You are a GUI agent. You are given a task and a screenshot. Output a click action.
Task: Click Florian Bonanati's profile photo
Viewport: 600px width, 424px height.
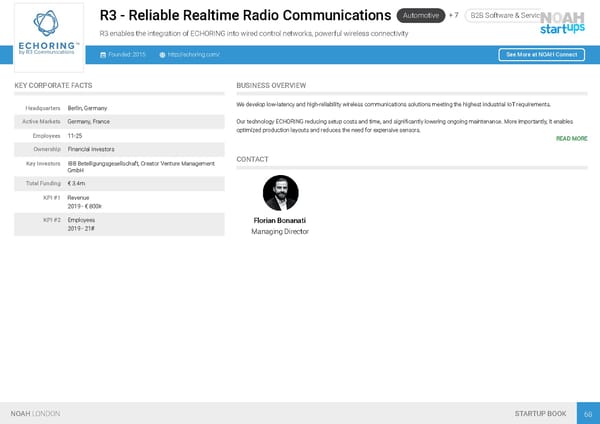pyautogui.click(x=280, y=193)
